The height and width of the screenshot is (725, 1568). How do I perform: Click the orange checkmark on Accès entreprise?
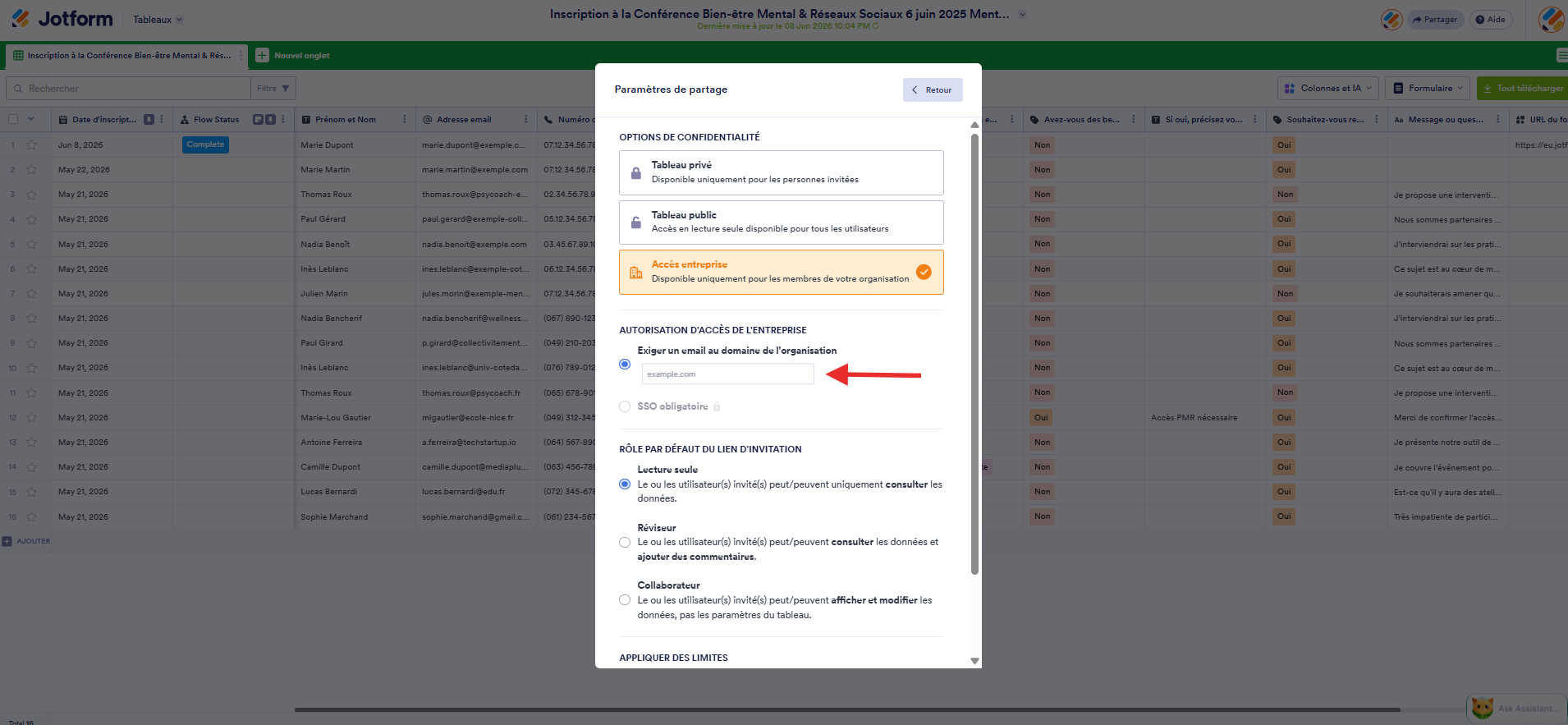[x=924, y=272]
